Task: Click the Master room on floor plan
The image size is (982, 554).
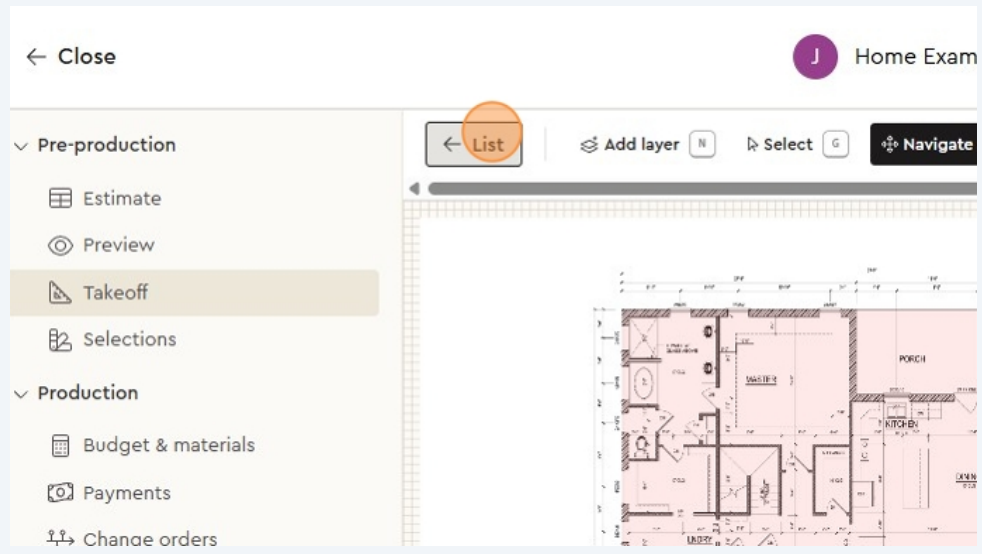Action: [x=761, y=379]
